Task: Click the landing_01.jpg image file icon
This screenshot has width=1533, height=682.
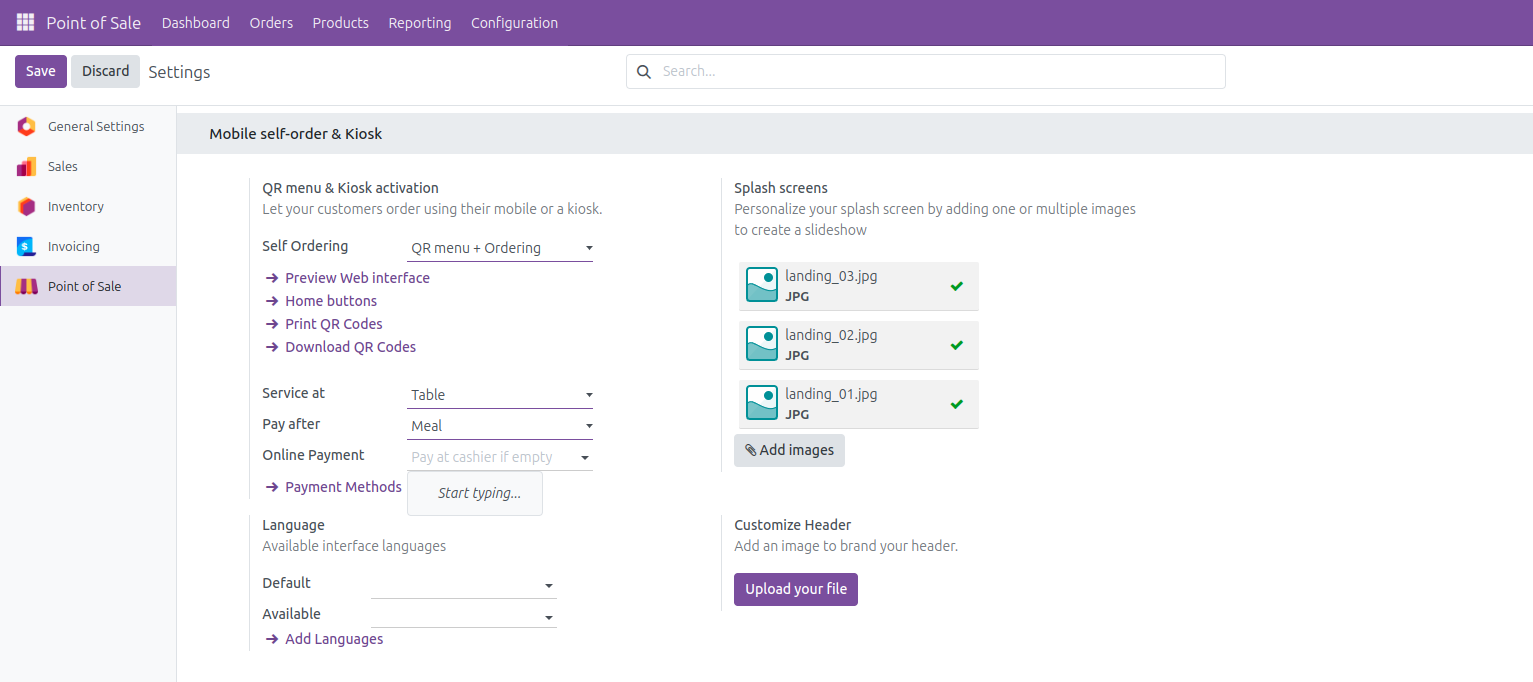Action: point(762,403)
